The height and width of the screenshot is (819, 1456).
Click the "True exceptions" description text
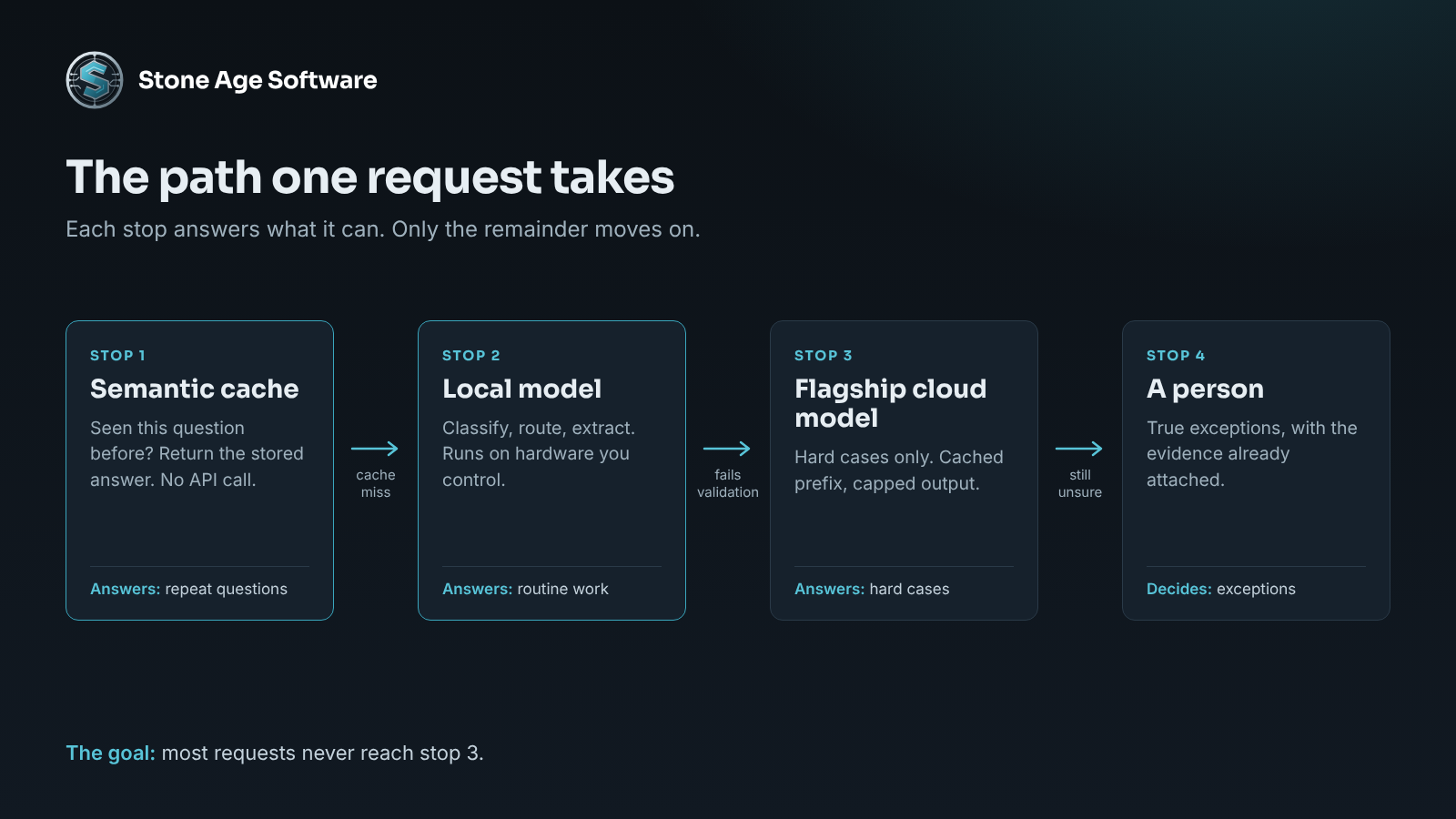(1252, 453)
